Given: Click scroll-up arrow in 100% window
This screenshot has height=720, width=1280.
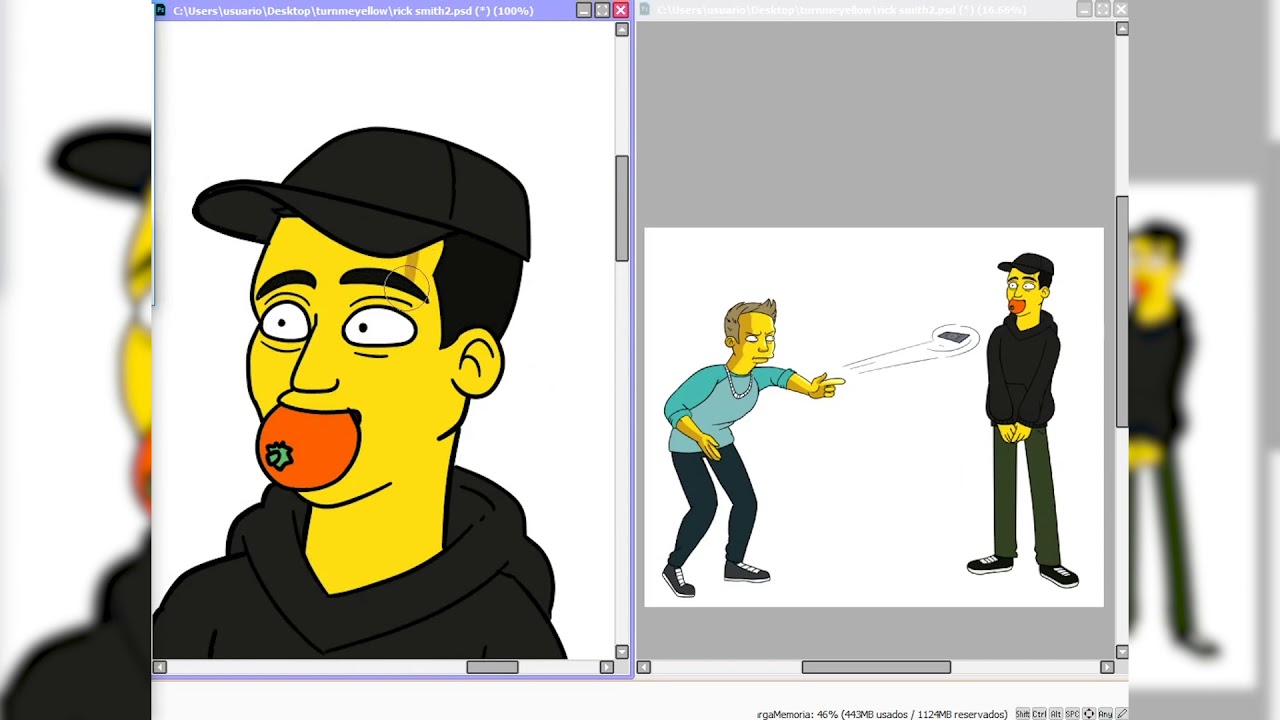Looking at the screenshot, I should click(x=622, y=30).
